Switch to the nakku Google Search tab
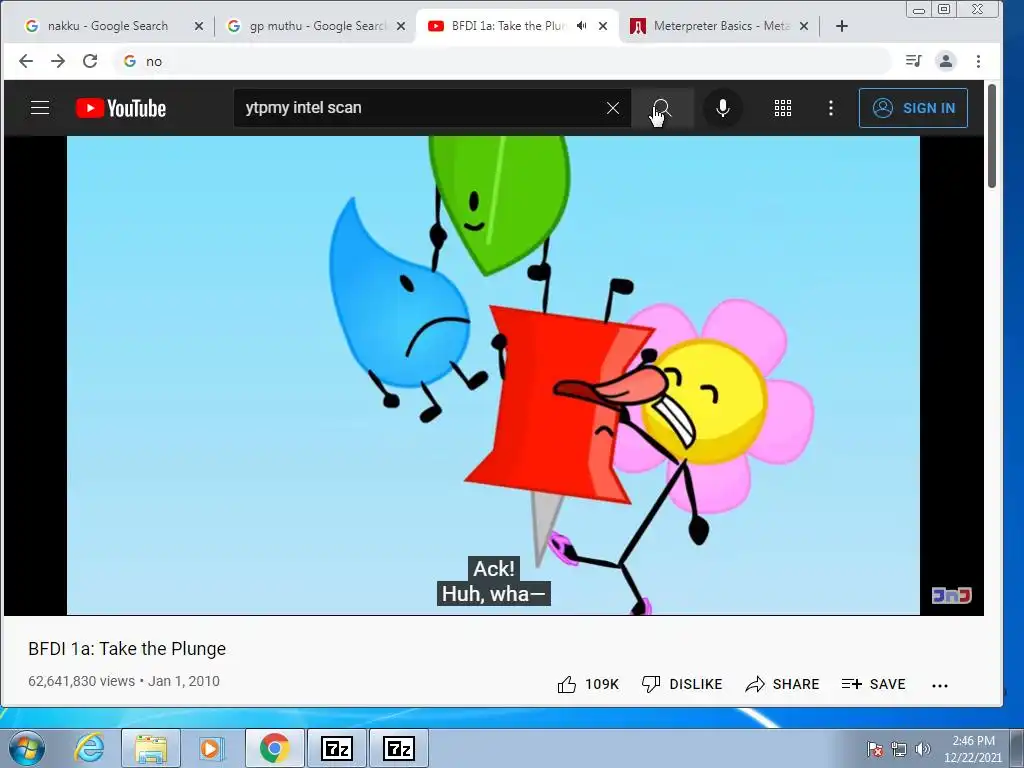Screen dimensions: 1024x768 click(x=108, y=26)
